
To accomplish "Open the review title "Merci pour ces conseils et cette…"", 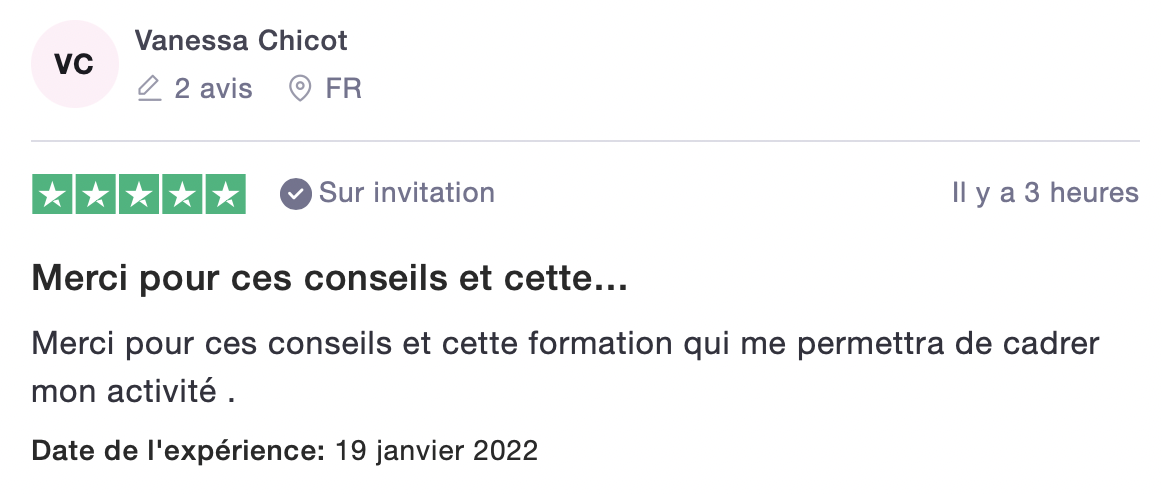I will (x=330, y=278).
